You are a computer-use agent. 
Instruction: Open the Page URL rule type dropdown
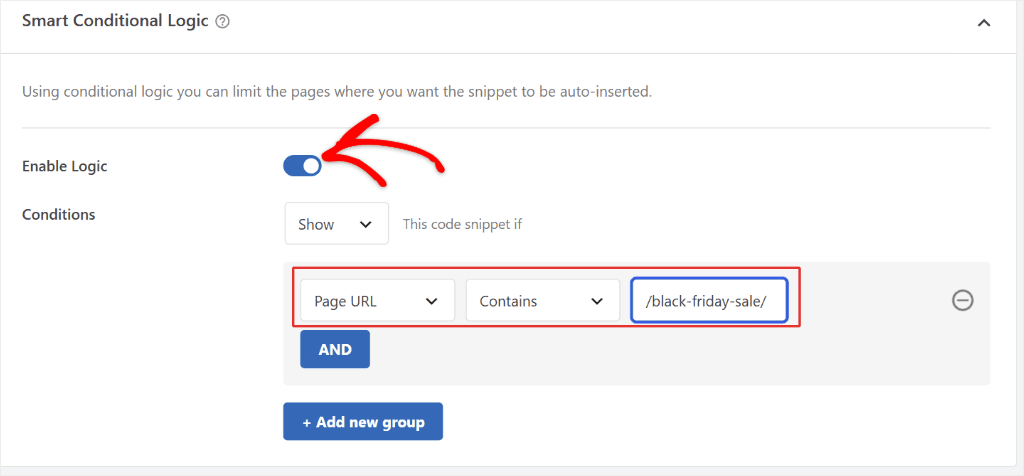click(x=377, y=301)
